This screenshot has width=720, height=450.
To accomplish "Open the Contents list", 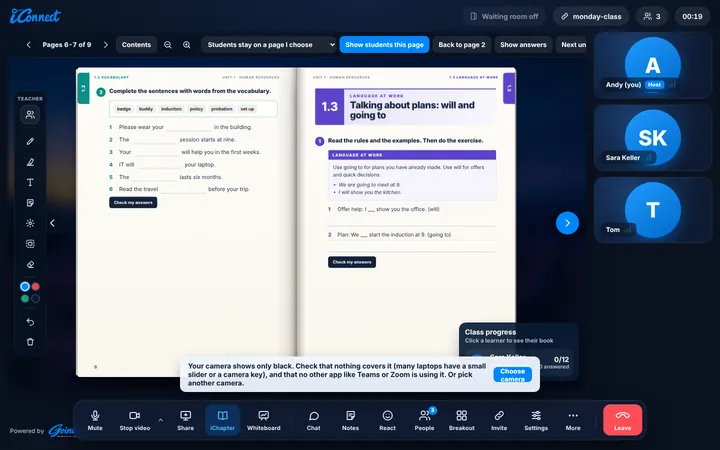I will (136, 45).
